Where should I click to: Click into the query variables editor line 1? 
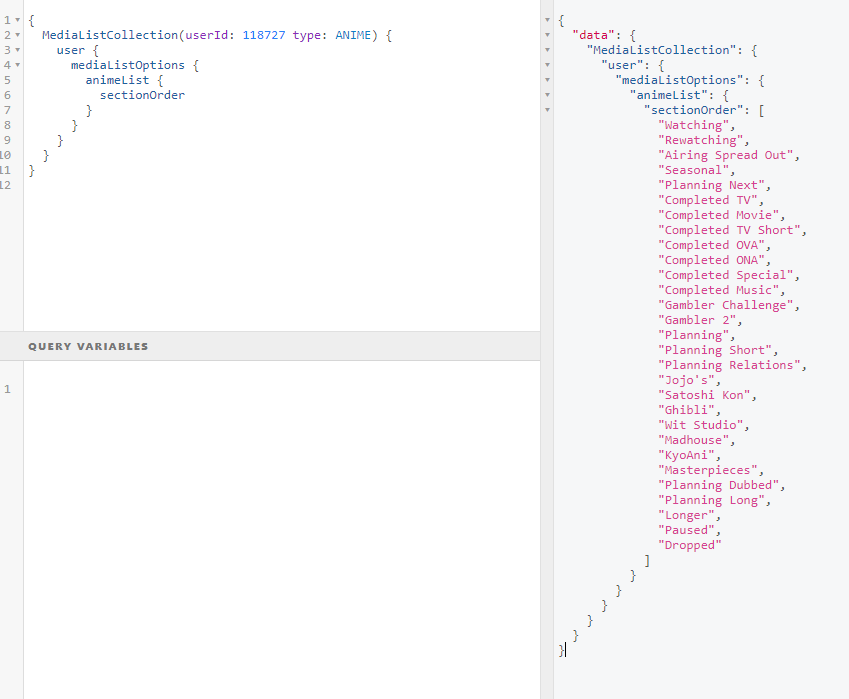282,389
